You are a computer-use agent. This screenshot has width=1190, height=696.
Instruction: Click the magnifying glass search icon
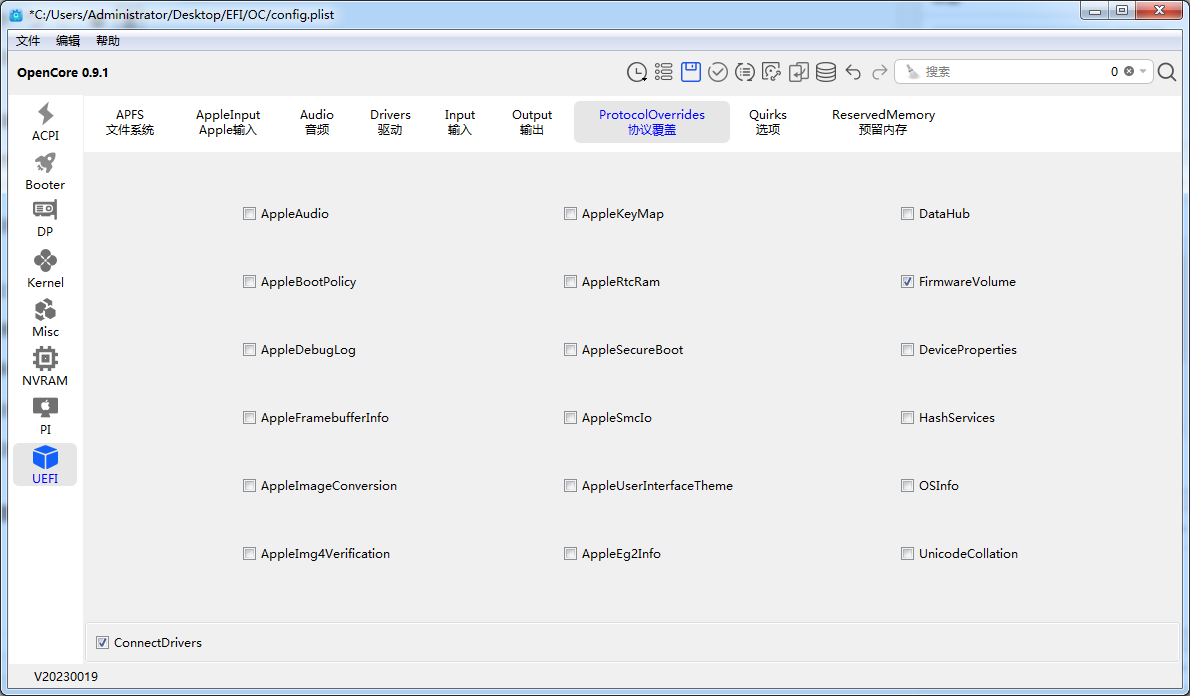pos(1167,72)
